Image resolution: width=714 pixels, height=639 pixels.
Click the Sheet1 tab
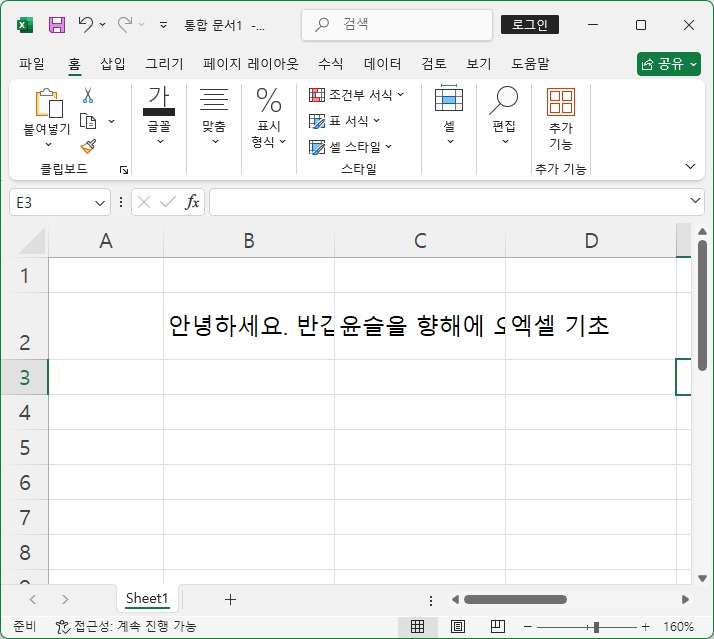point(147,598)
